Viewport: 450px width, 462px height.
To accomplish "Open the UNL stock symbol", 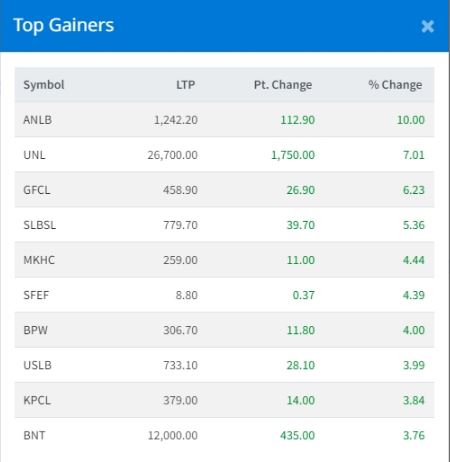I will coord(34,155).
